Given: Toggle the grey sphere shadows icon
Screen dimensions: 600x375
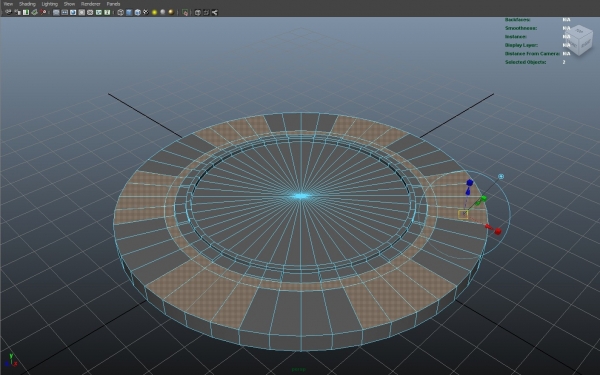Looking at the screenshot, I should coord(163,12).
